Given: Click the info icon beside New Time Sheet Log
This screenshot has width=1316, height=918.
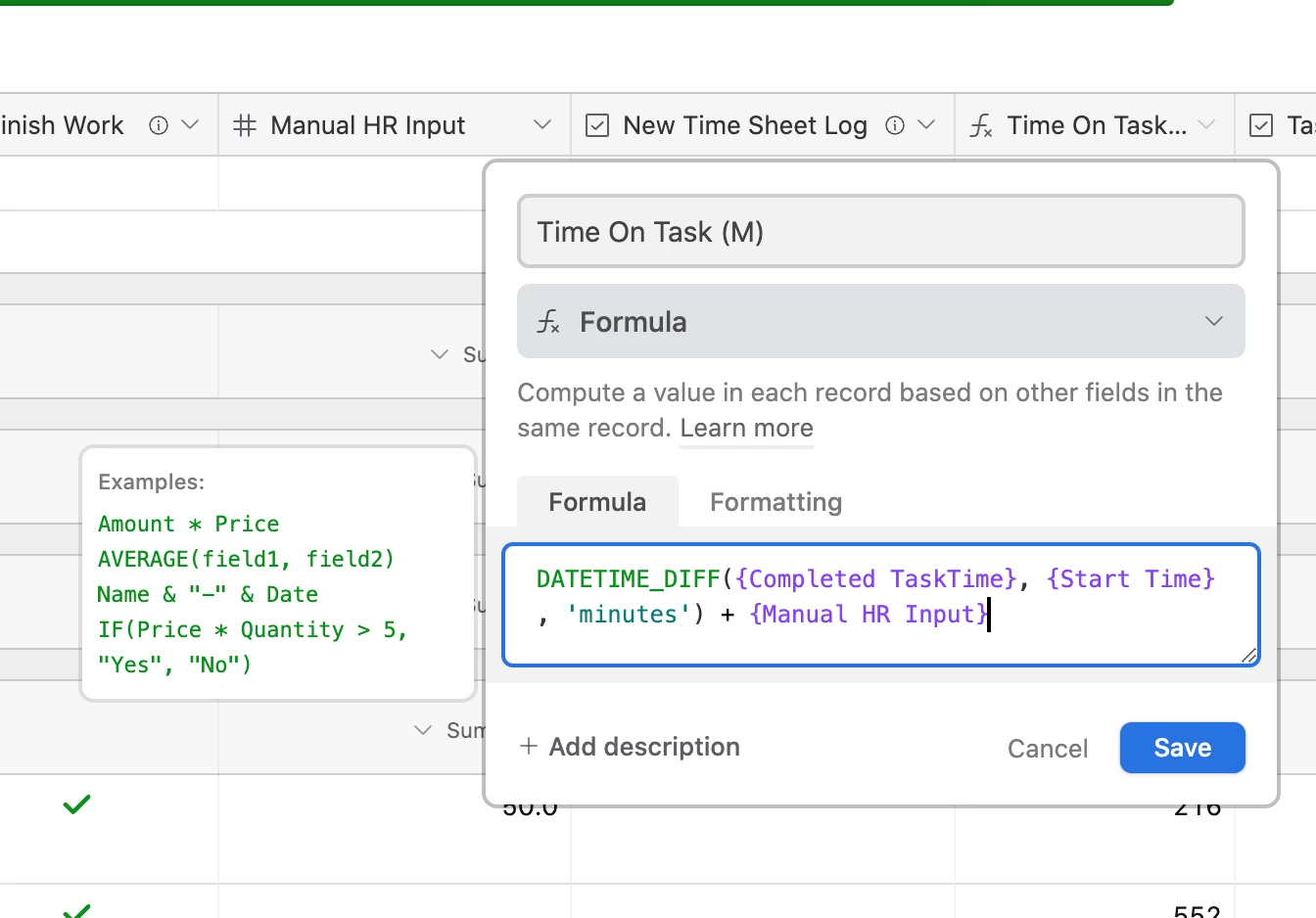Looking at the screenshot, I should pos(895,125).
